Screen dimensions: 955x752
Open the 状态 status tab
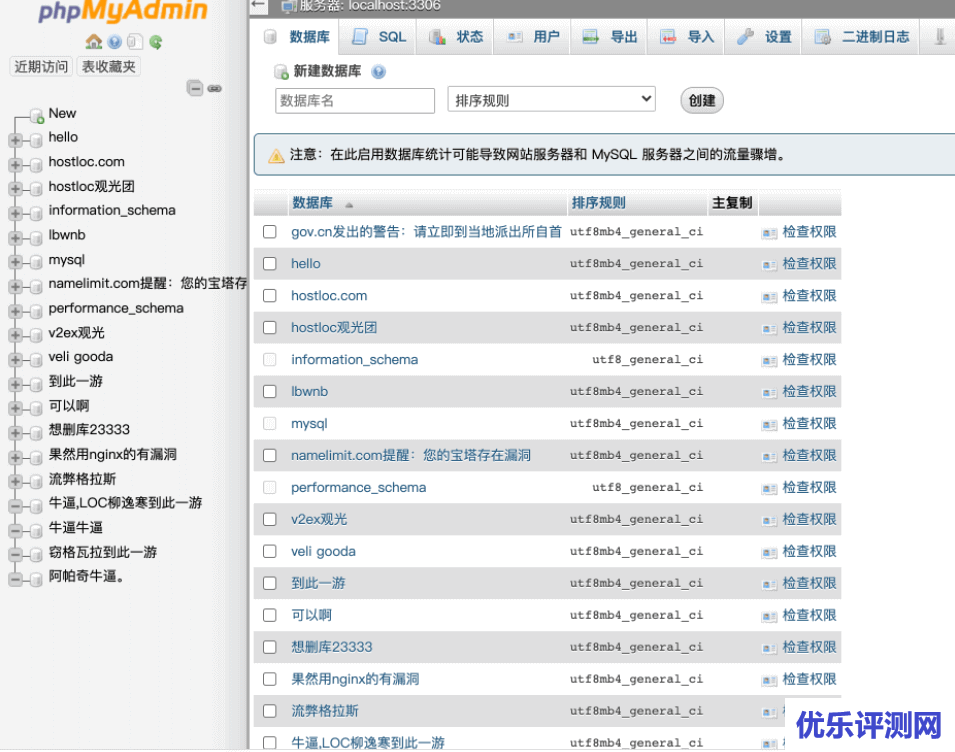(455, 37)
